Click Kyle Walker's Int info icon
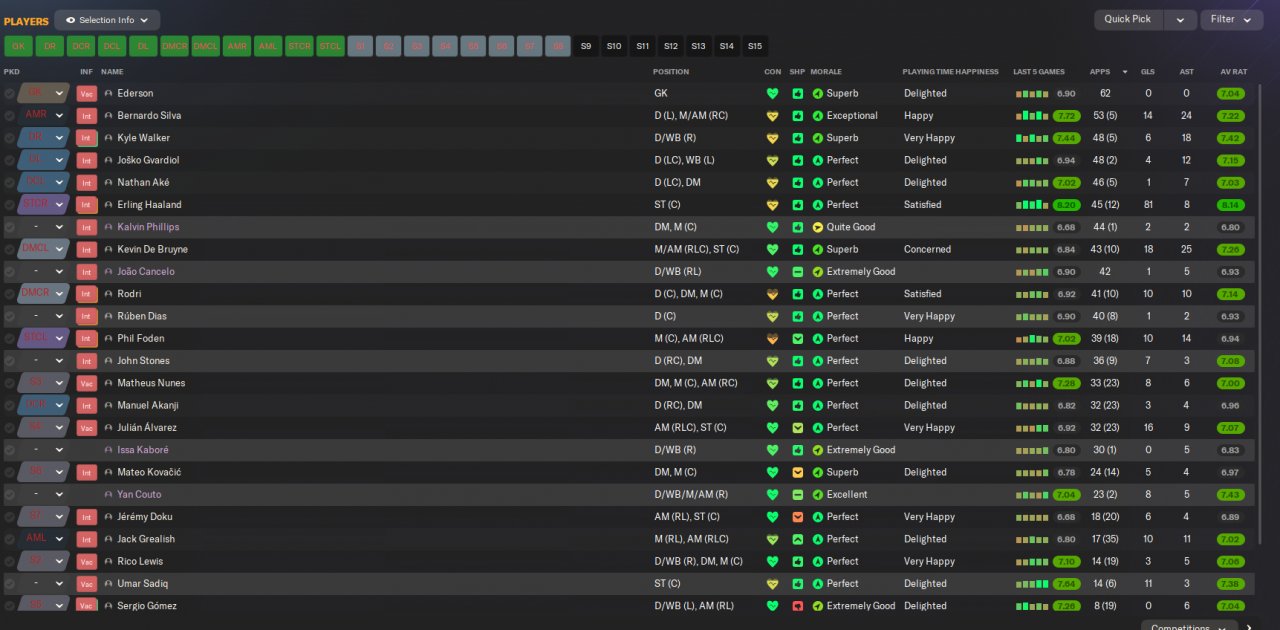Screen dimensions: 1280x630 point(87,138)
